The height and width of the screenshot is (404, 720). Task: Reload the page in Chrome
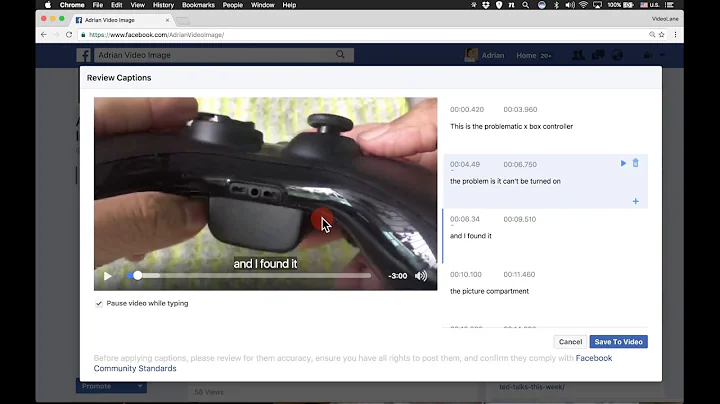[x=69, y=34]
